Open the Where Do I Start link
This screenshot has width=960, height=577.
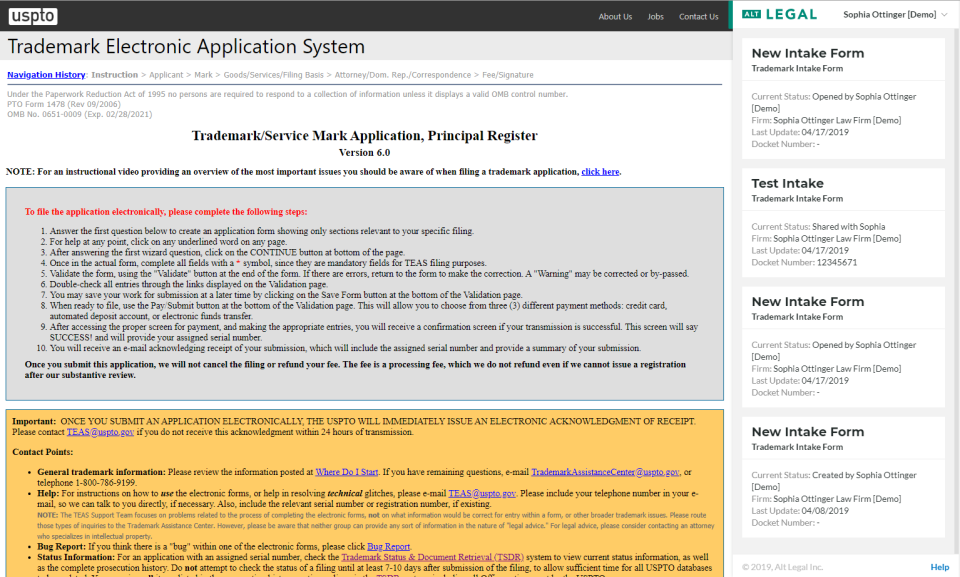point(347,472)
